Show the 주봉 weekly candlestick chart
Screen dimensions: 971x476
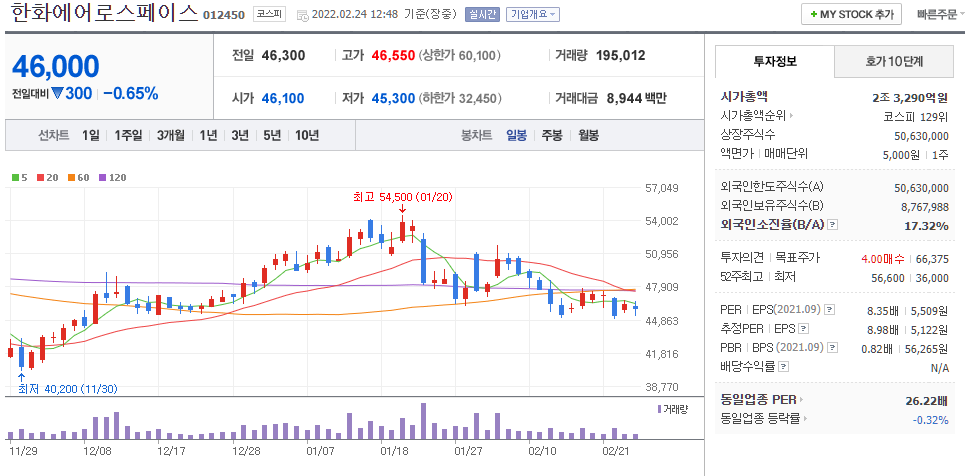click(x=552, y=135)
